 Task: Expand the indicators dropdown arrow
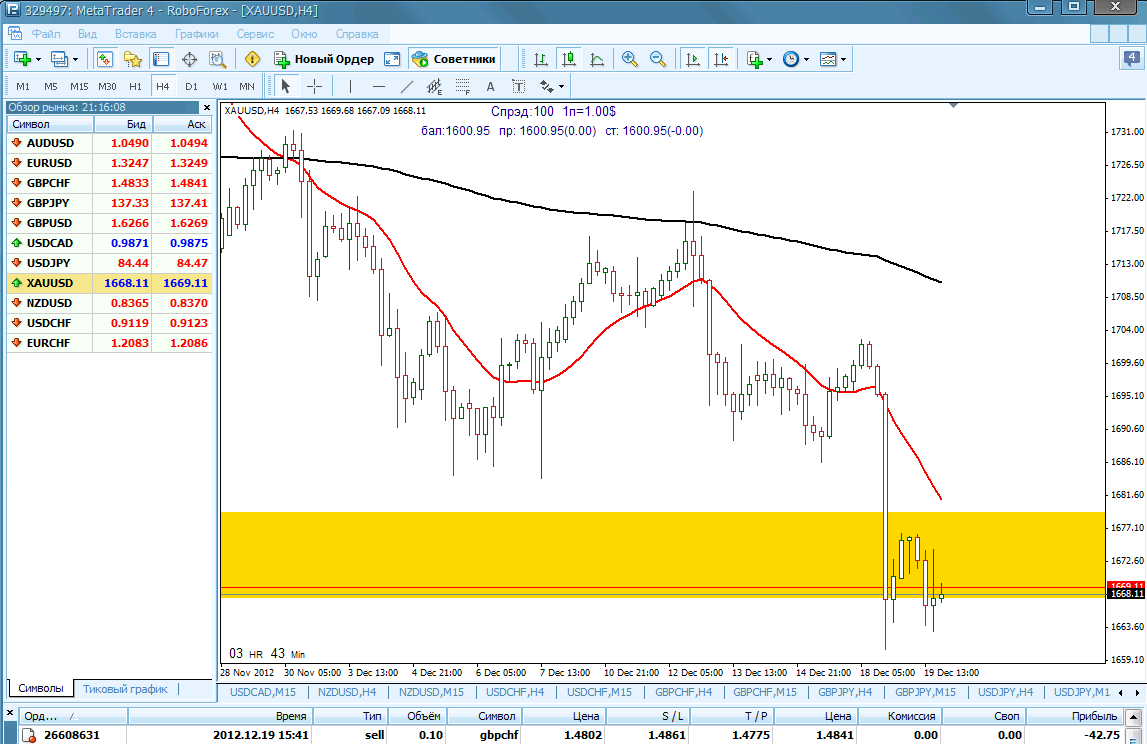[770, 60]
